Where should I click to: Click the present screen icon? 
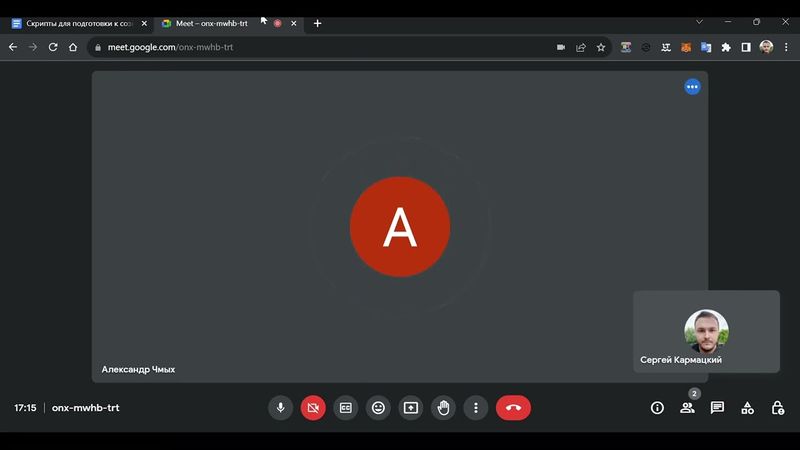pos(411,408)
